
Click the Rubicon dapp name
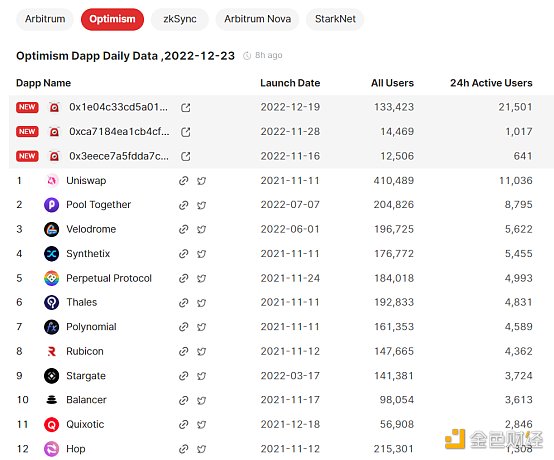[x=85, y=352]
